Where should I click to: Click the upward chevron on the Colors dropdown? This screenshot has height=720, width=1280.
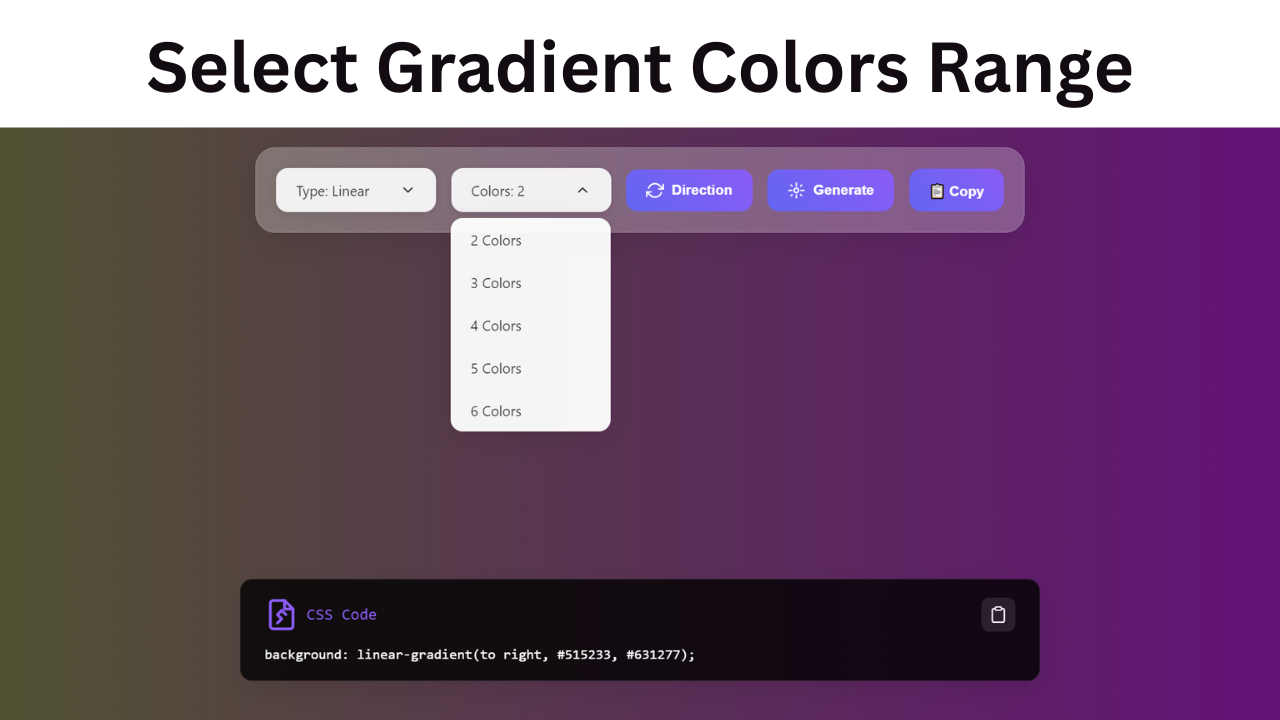(x=582, y=189)
